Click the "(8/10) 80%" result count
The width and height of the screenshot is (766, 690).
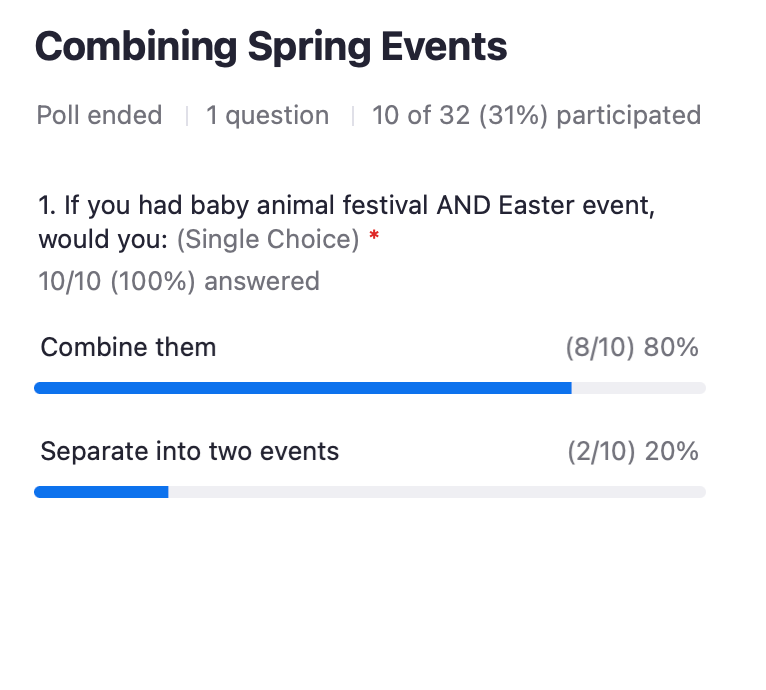click(632, 348)
